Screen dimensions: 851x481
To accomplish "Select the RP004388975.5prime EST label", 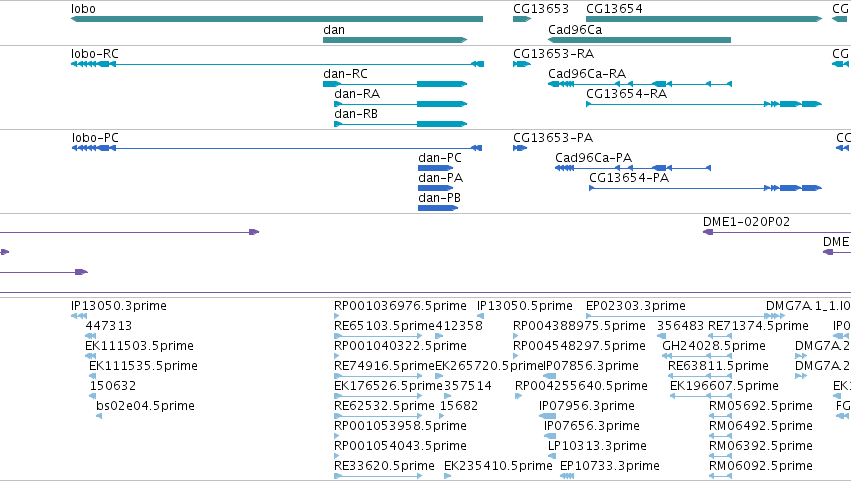I will [580, 326].
